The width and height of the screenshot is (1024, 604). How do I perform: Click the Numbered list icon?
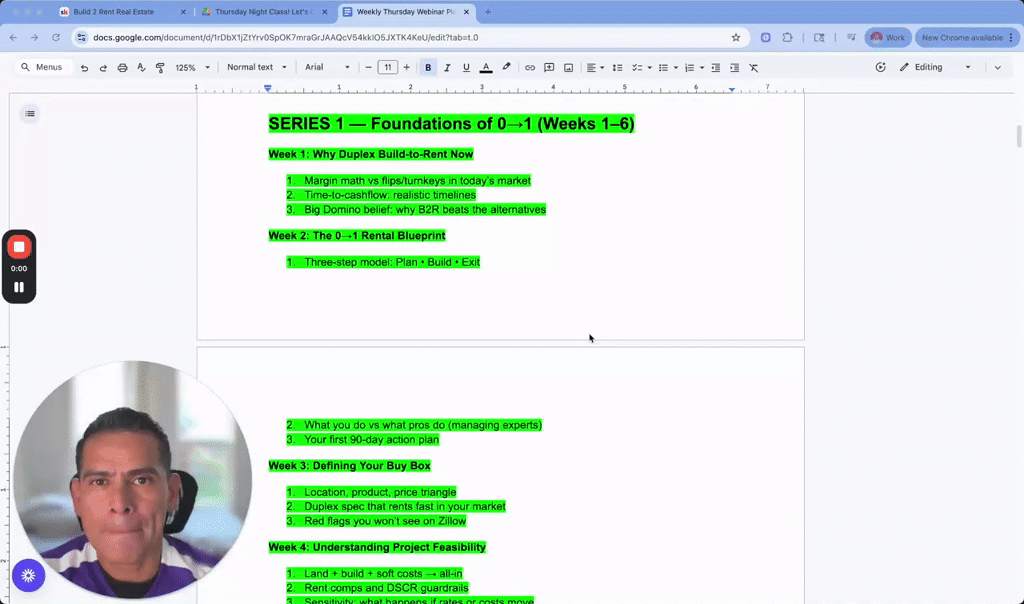pos(689,67)
